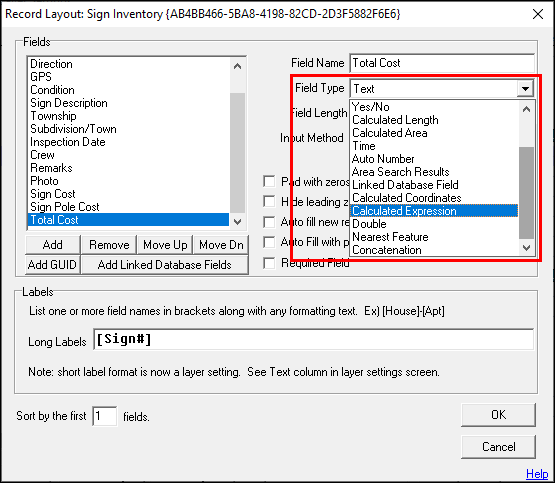Select Sign Description field

[128, 103]
